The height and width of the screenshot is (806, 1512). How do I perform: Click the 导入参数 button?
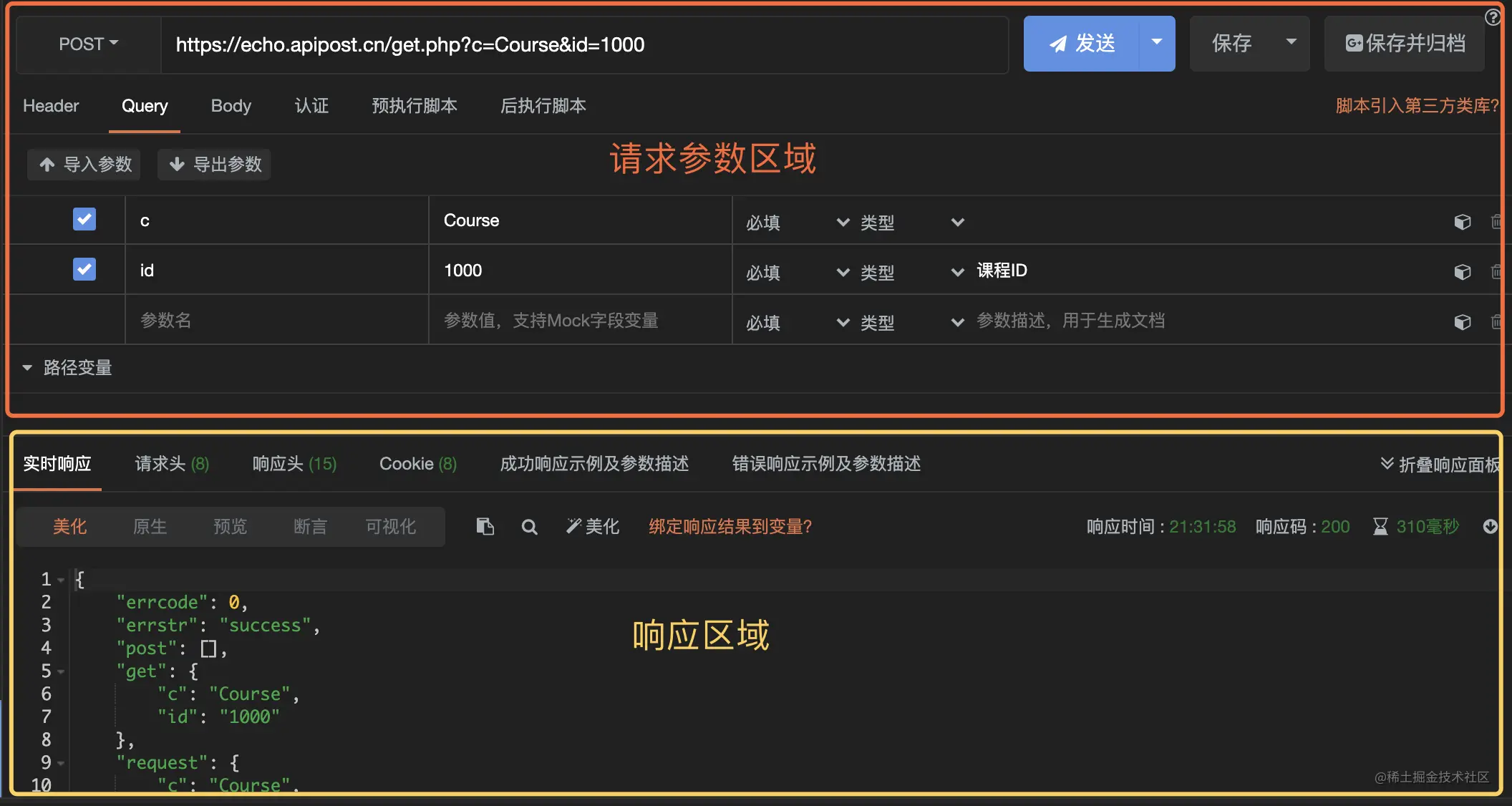tap(84, 165)
